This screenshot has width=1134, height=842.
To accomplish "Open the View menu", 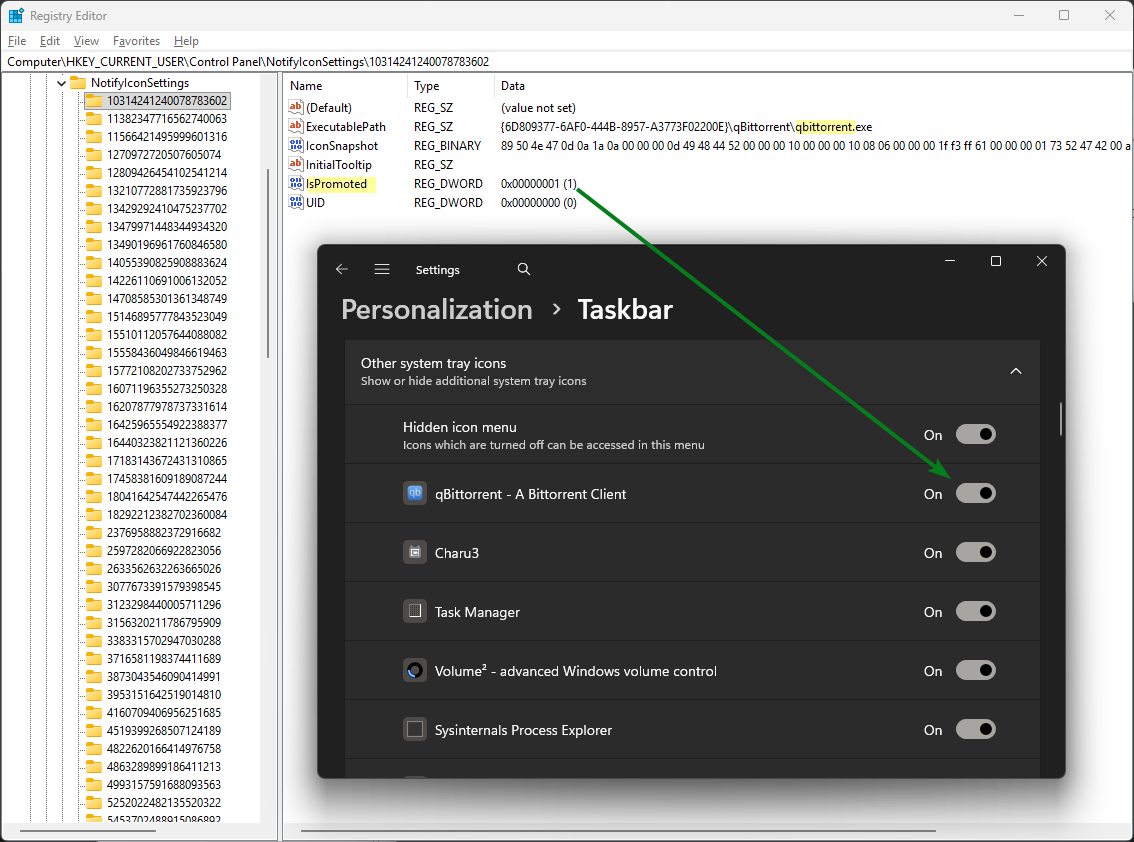I will coord(86,41).
